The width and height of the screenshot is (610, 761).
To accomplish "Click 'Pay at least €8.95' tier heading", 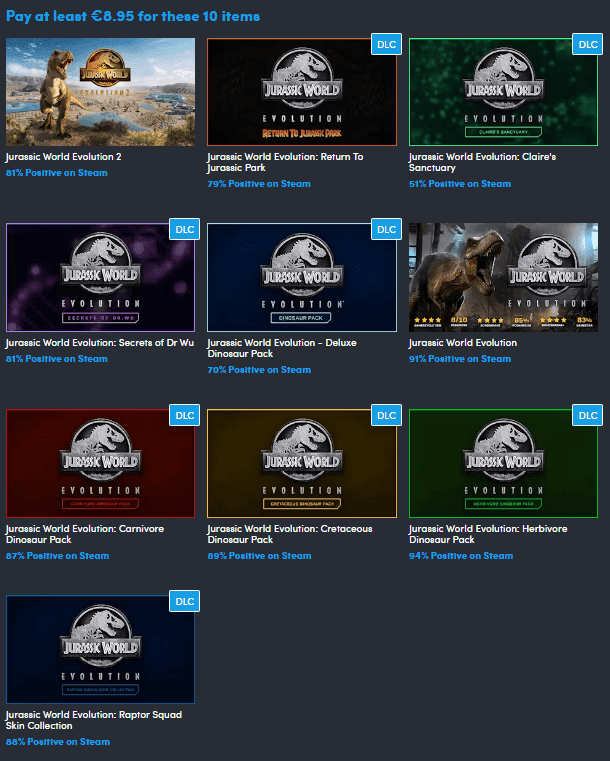I will tap(133, 16).
